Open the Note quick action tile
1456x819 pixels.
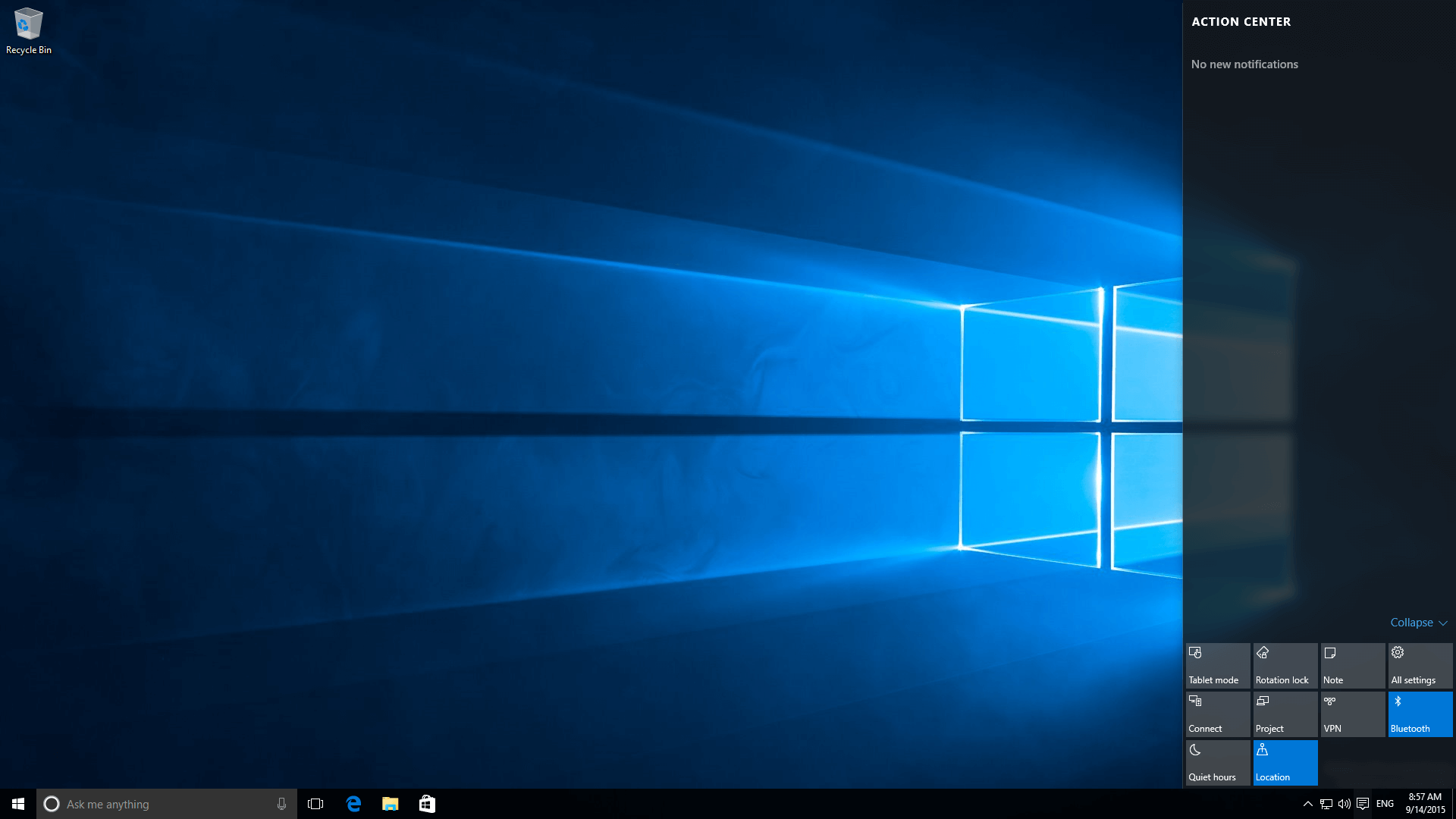pyautogui.click(x=1353, y=666)
